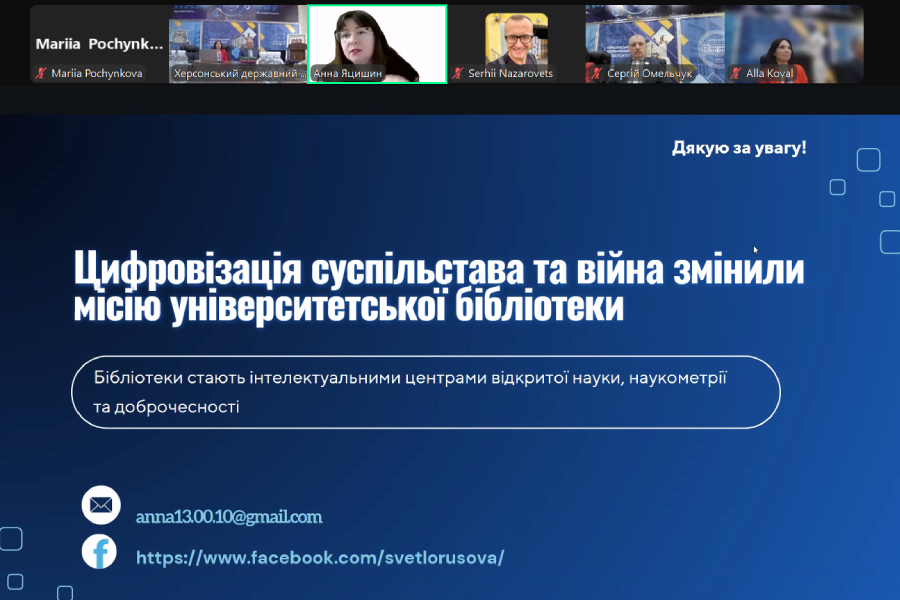Click the muted microphone icon beside Mariia Pochynkova

tap(42, 73)
